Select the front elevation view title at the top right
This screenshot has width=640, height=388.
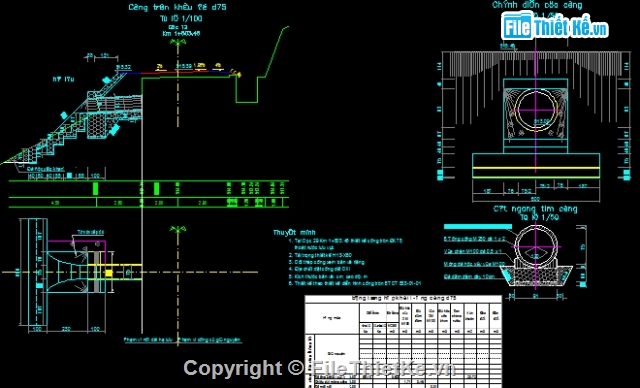[x=537, y=5]
